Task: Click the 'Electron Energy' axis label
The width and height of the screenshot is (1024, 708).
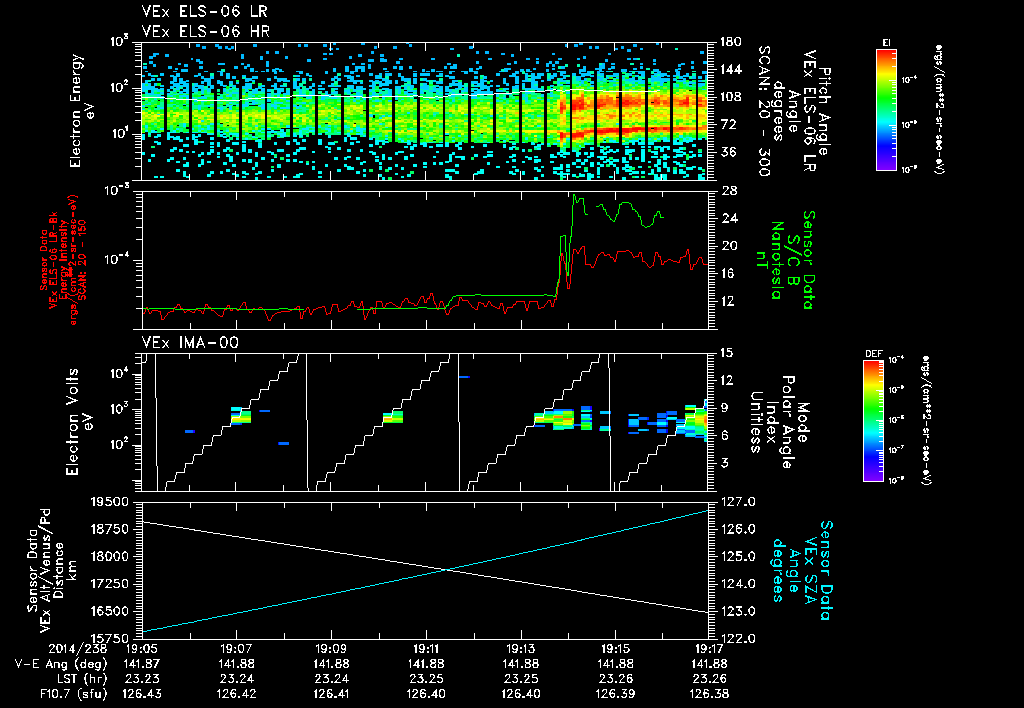Action: click(x=76, y=111)
